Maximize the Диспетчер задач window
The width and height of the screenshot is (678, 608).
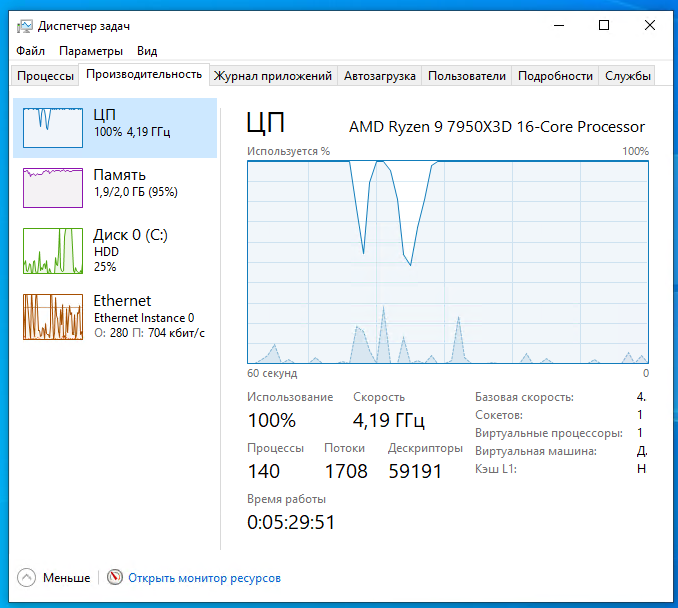[x=604, y=26]
